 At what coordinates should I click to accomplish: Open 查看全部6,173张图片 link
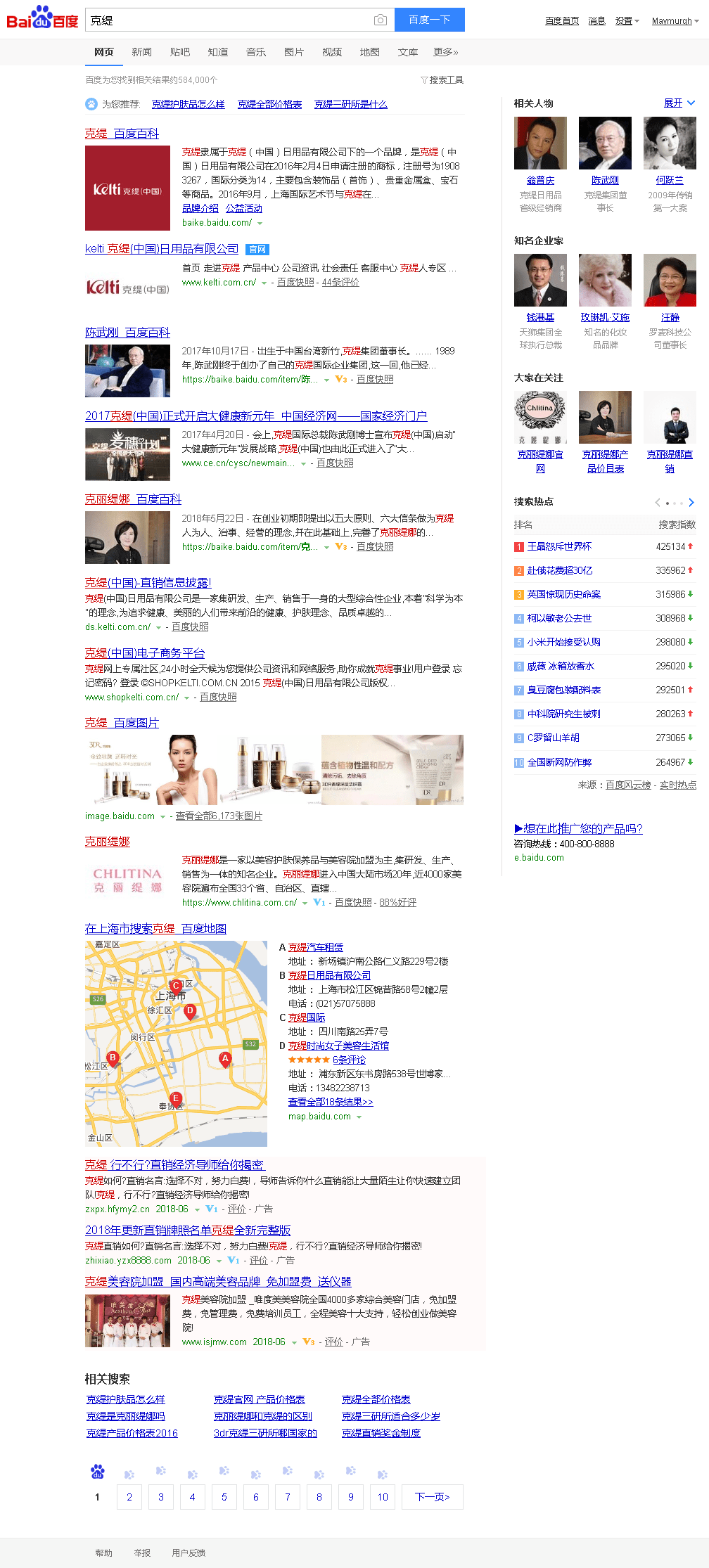click(219, 816)
